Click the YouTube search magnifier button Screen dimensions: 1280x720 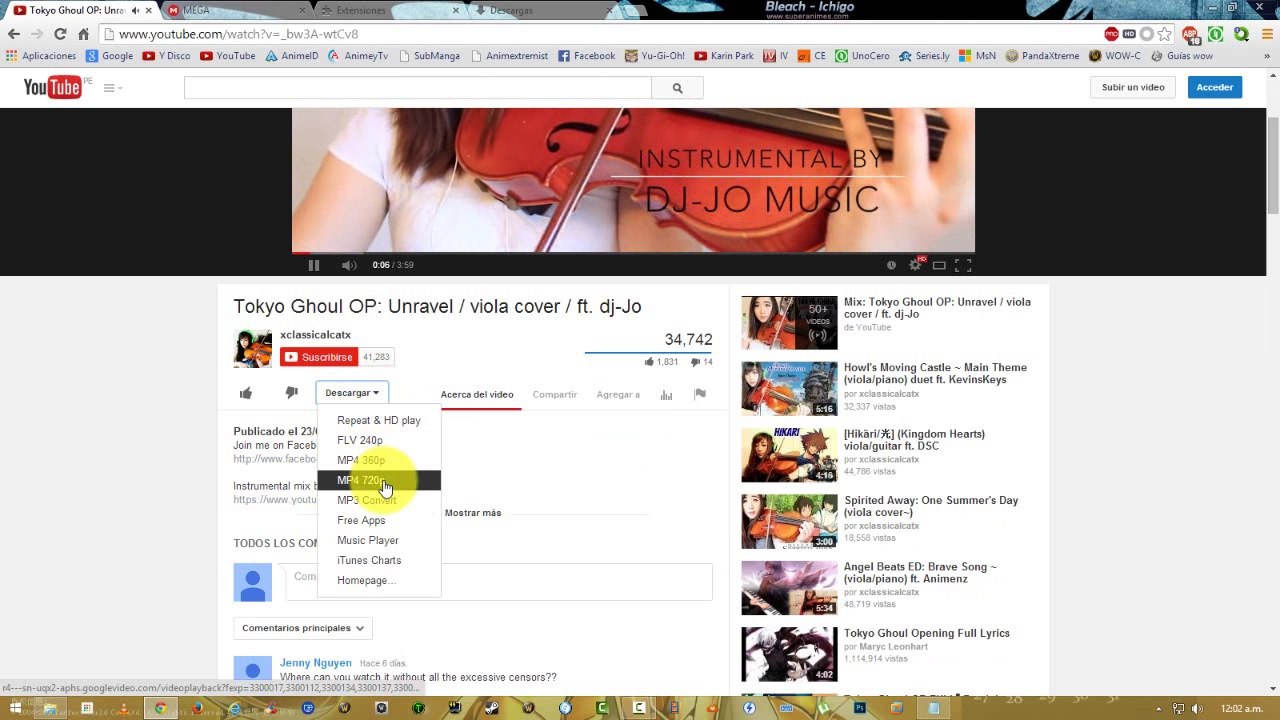click(x=677, y=88)
